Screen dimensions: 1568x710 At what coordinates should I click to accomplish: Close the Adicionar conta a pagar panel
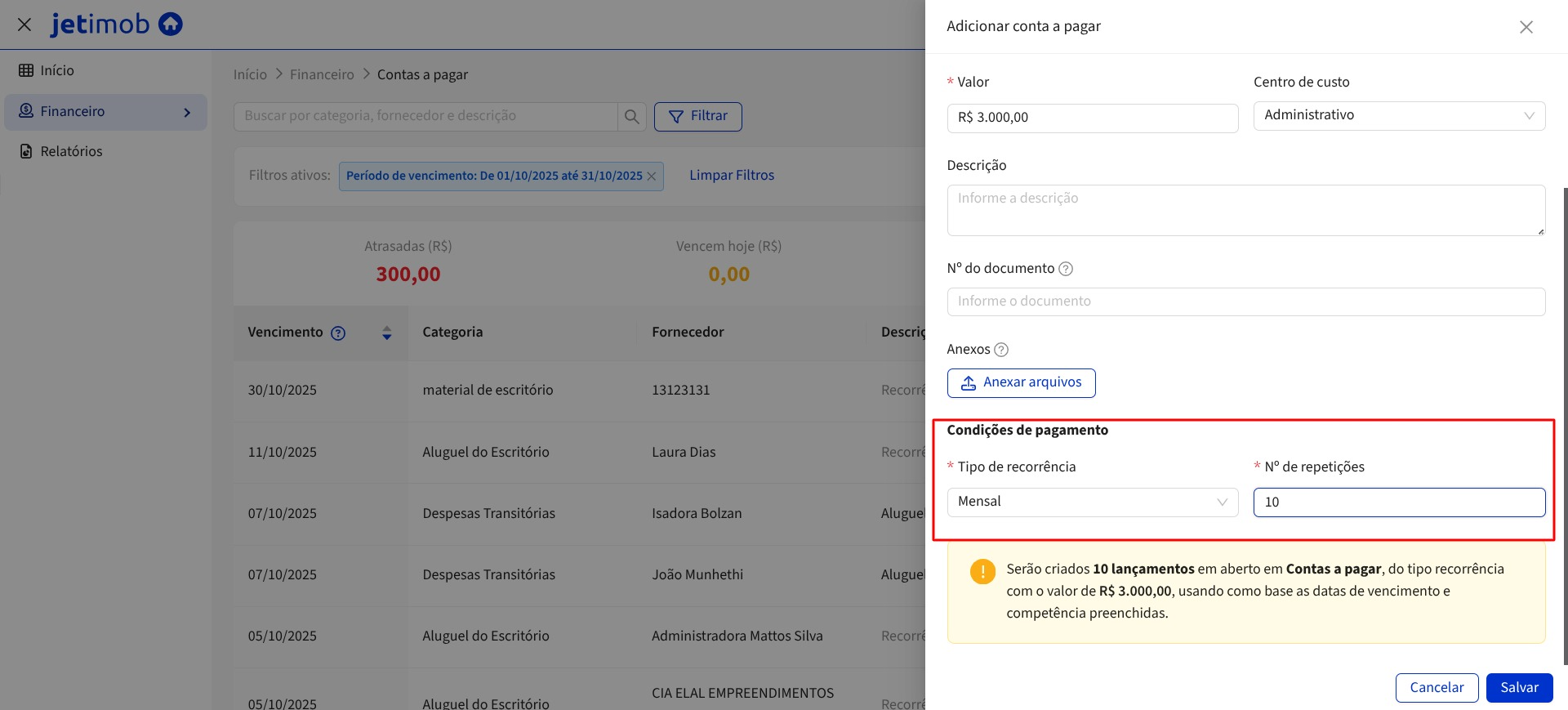coord(1526,27)
